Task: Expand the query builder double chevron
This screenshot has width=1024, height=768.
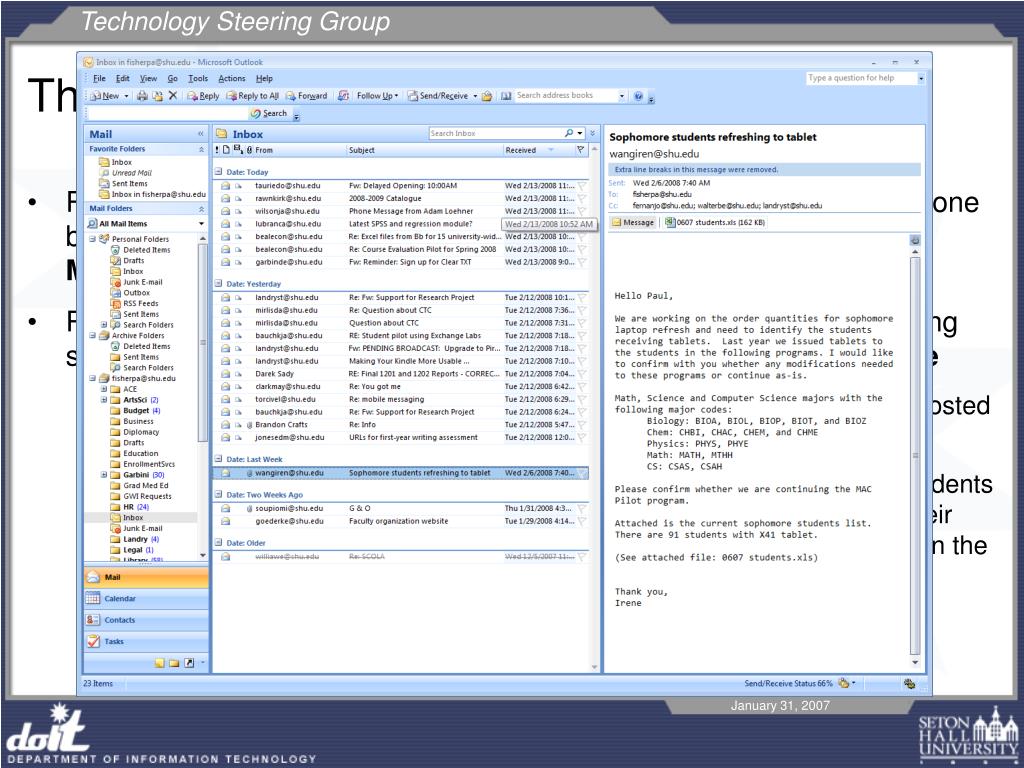Action: coord(592,133)
